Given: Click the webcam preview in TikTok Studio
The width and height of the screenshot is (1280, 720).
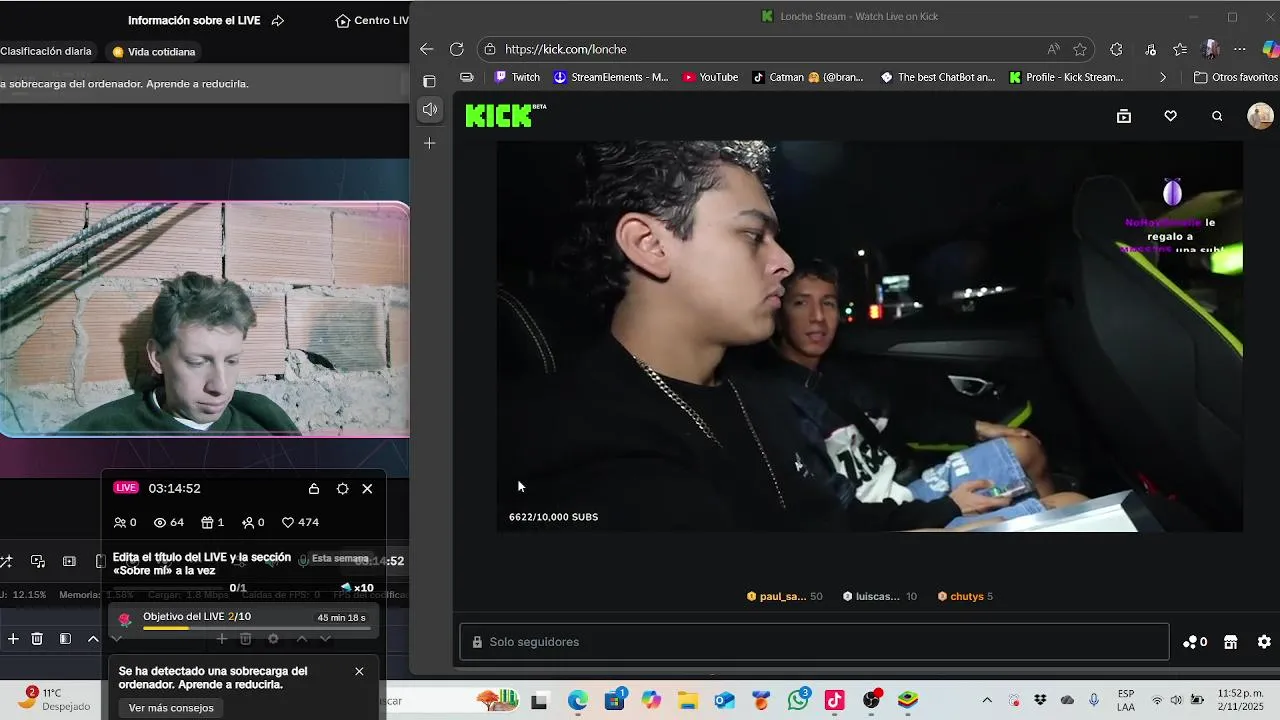Looking at the screenshot, I should [204, 320].
